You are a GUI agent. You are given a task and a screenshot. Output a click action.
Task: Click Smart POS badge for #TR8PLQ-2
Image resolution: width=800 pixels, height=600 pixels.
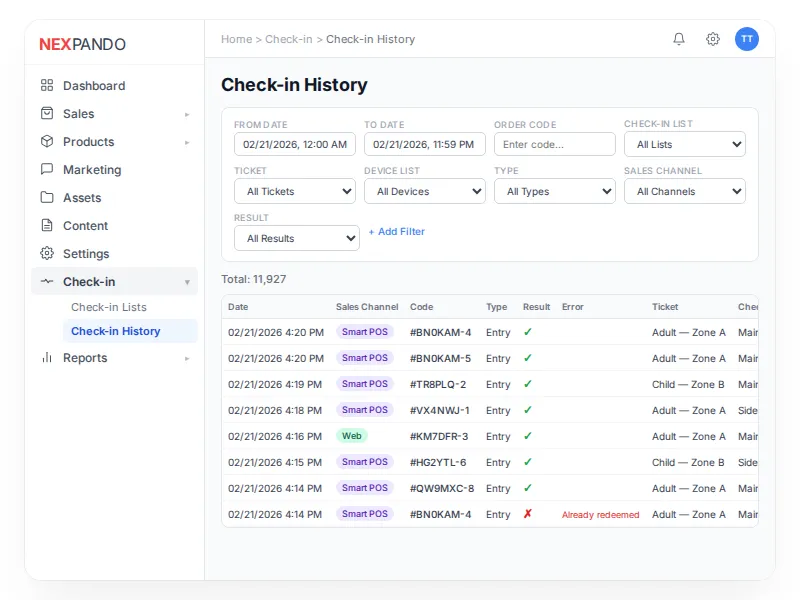coord(365,384)
